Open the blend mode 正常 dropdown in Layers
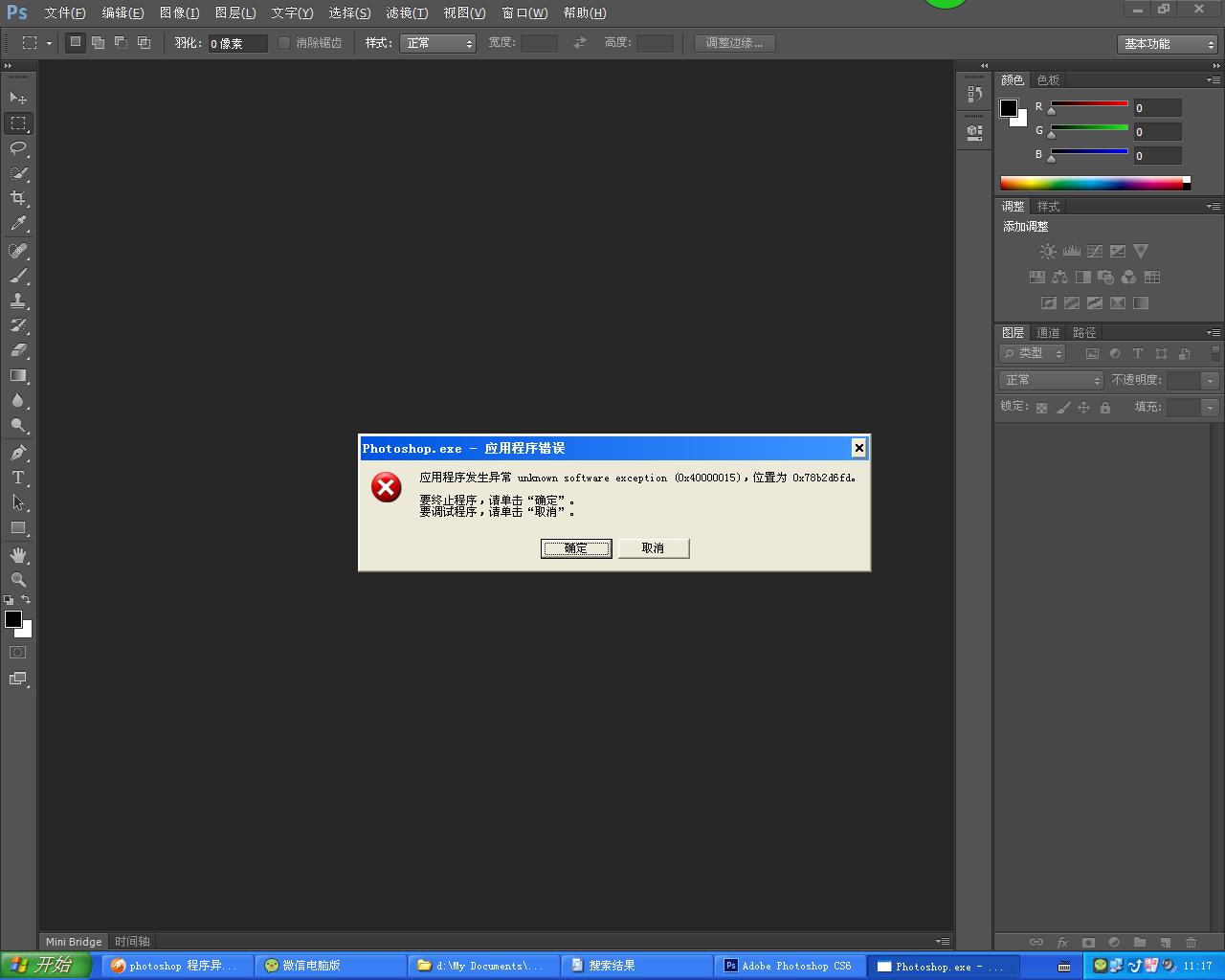This screenshot has height=980, width=1225. (x=1052, y=380)
